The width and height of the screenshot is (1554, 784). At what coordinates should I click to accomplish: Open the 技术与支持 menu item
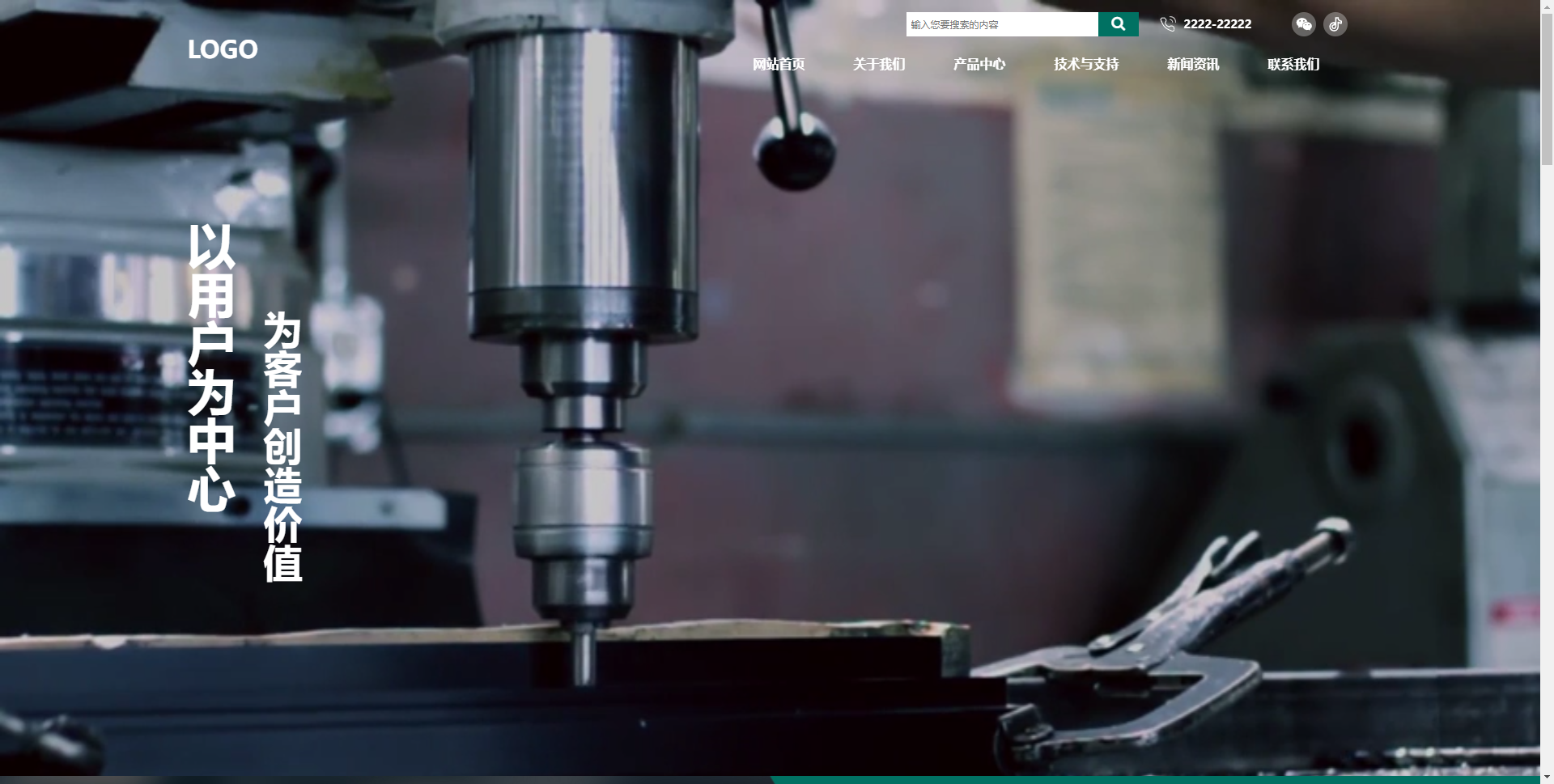[1086, 64]
